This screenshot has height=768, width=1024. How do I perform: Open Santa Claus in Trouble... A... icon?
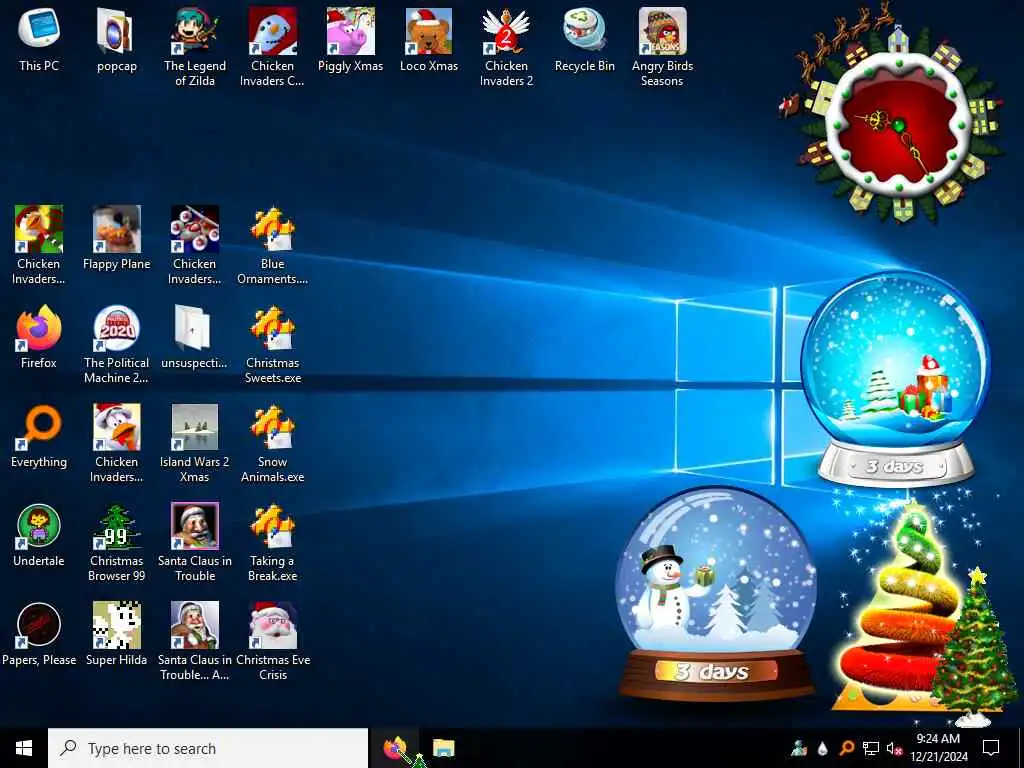tap(195, 641)
